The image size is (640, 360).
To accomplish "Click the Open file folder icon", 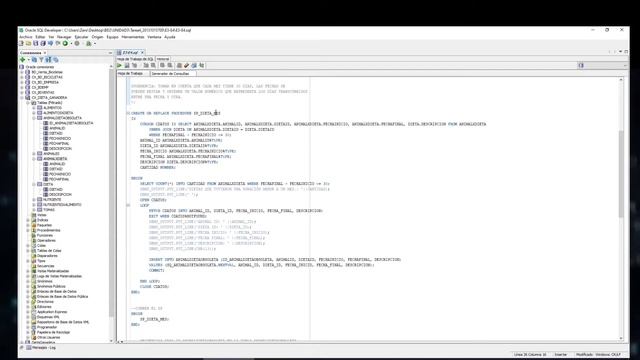I will (x=29, y=43).
